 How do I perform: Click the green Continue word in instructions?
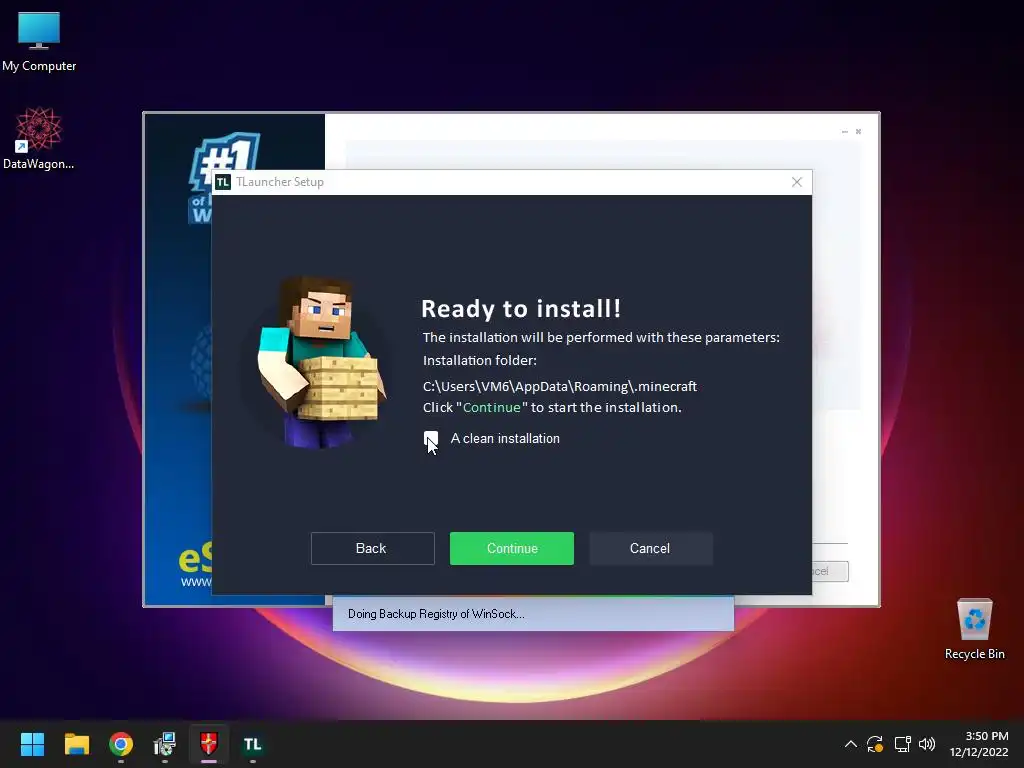(492, 408)
